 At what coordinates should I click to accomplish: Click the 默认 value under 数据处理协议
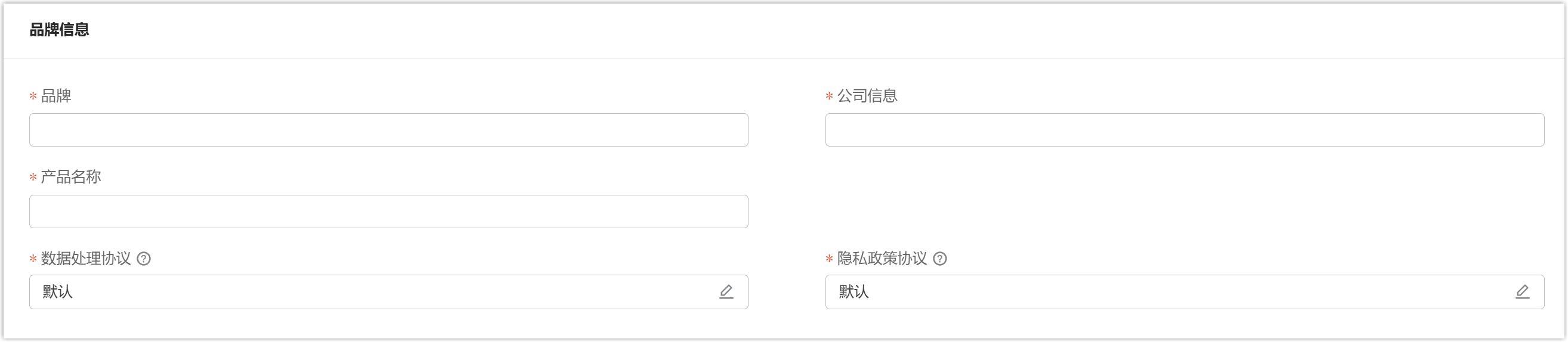(x=58, y=292)
